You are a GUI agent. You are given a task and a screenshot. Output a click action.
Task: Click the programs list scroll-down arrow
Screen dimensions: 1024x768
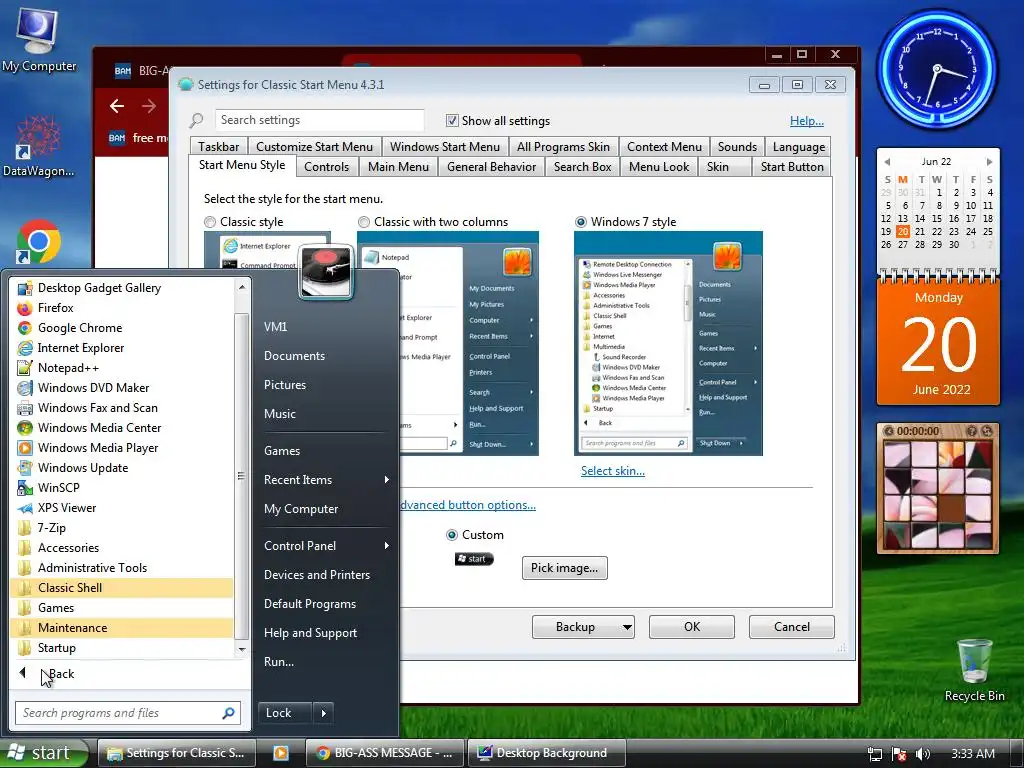(x=242, y=649)
